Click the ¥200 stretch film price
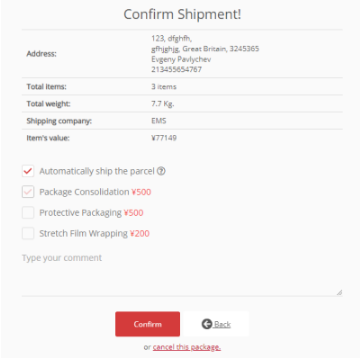 tap(140, 233)
